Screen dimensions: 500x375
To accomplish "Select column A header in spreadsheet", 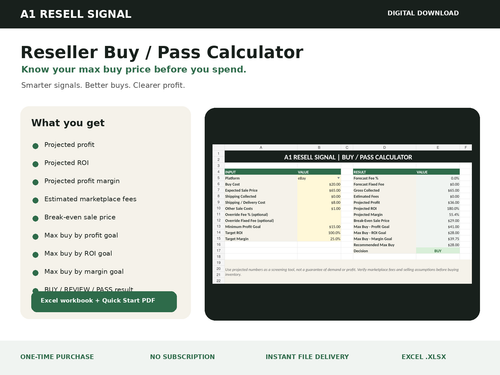I will (261, 147).
